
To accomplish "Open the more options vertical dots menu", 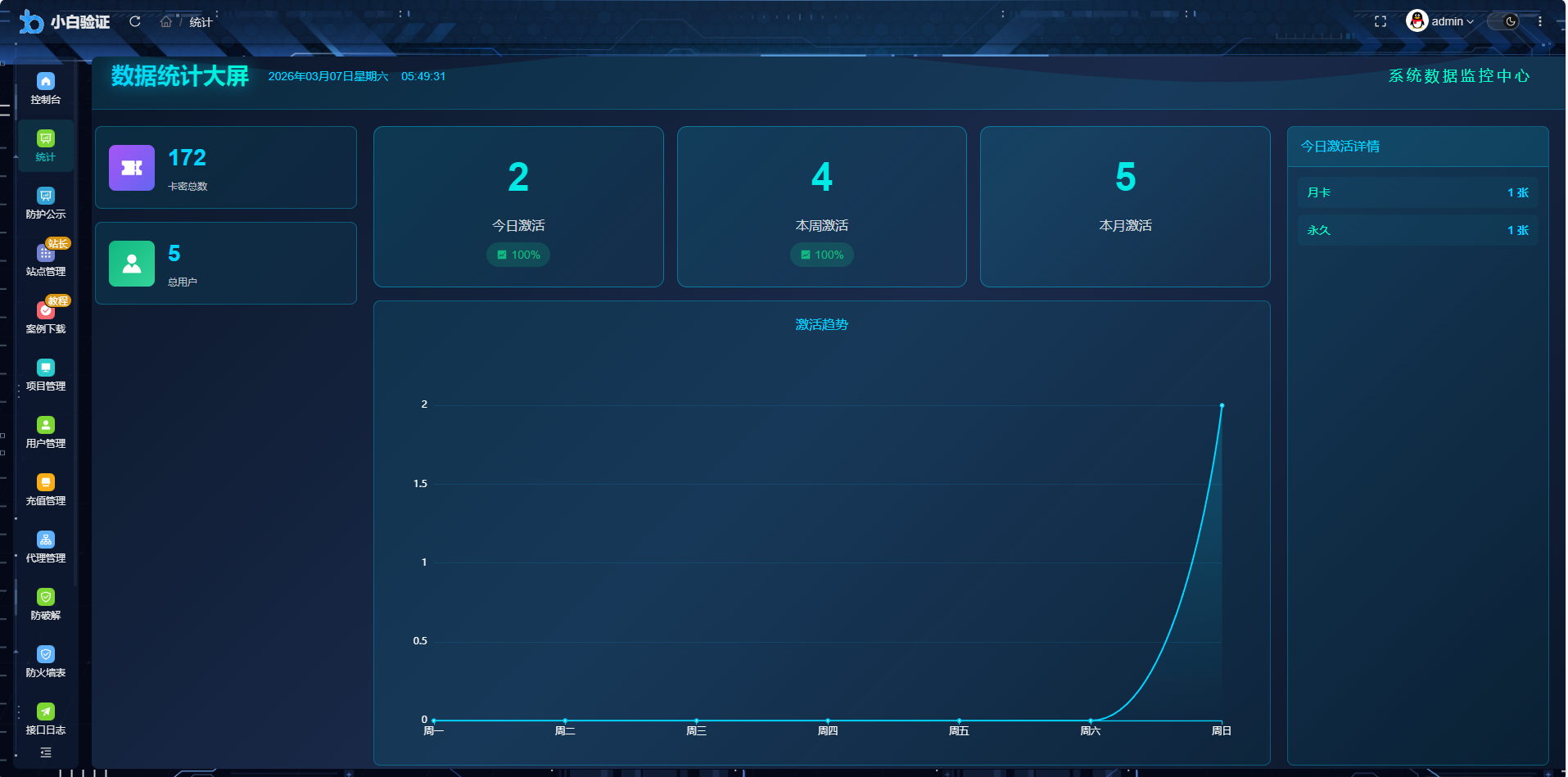I will (x=1540, y=21).
